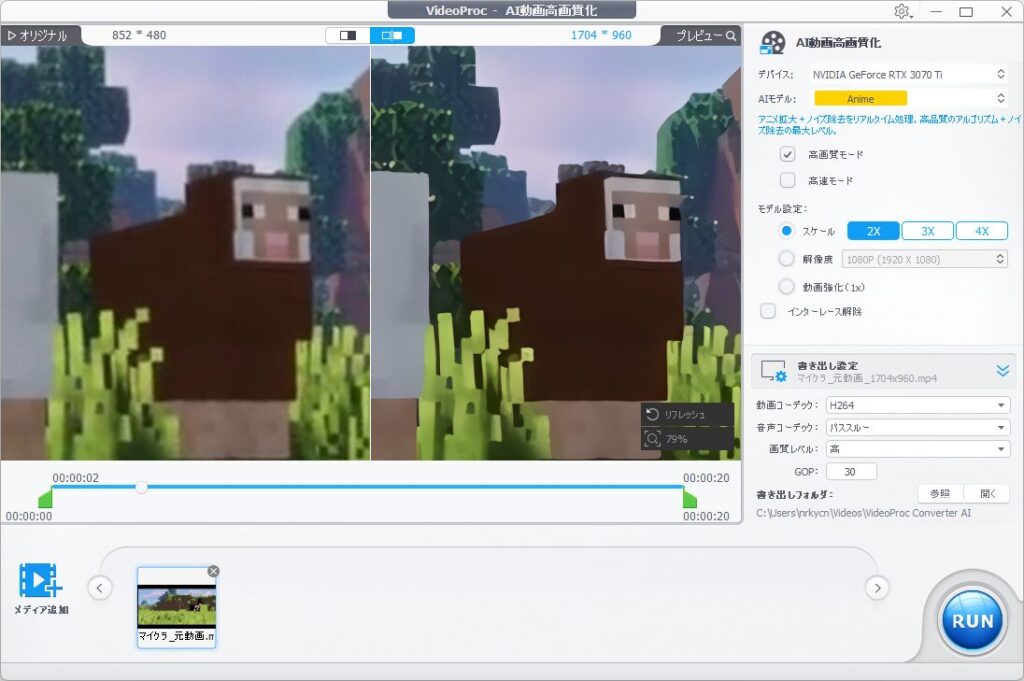
Task: Open the 音声コーデック dropdown
Action: pos(918,428)
